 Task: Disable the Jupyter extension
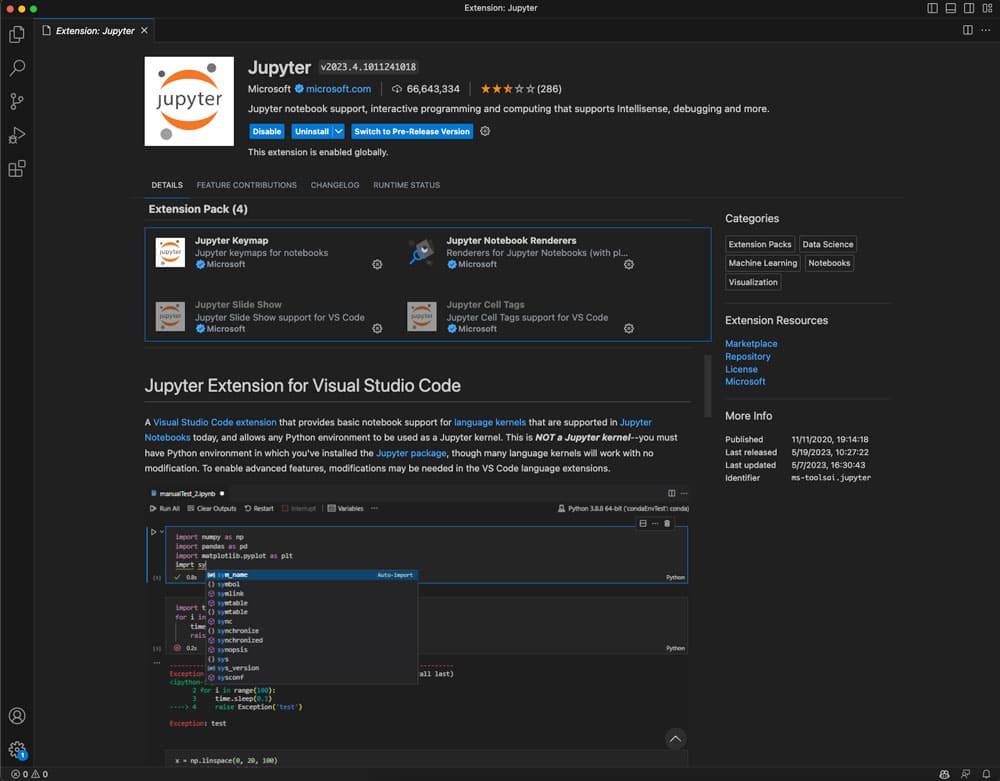tap(267, 131)
